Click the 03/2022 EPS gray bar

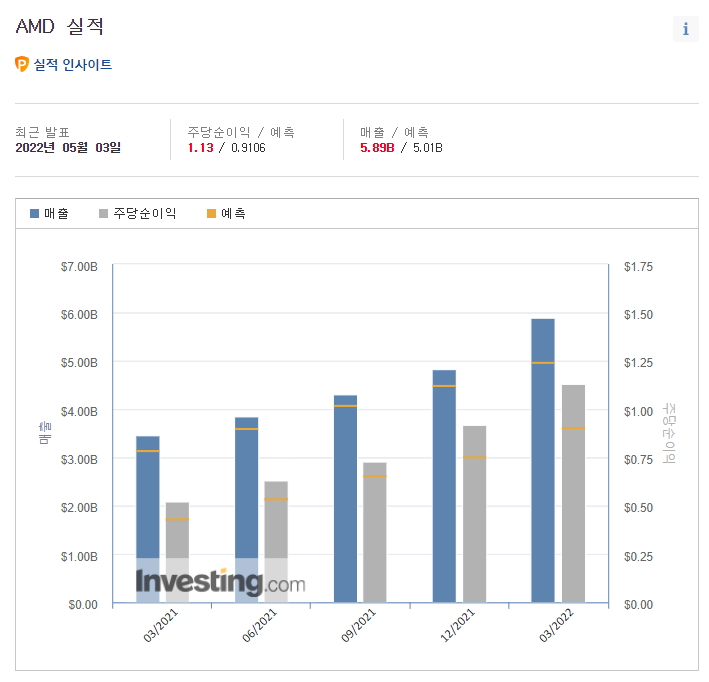pos(573,494)
